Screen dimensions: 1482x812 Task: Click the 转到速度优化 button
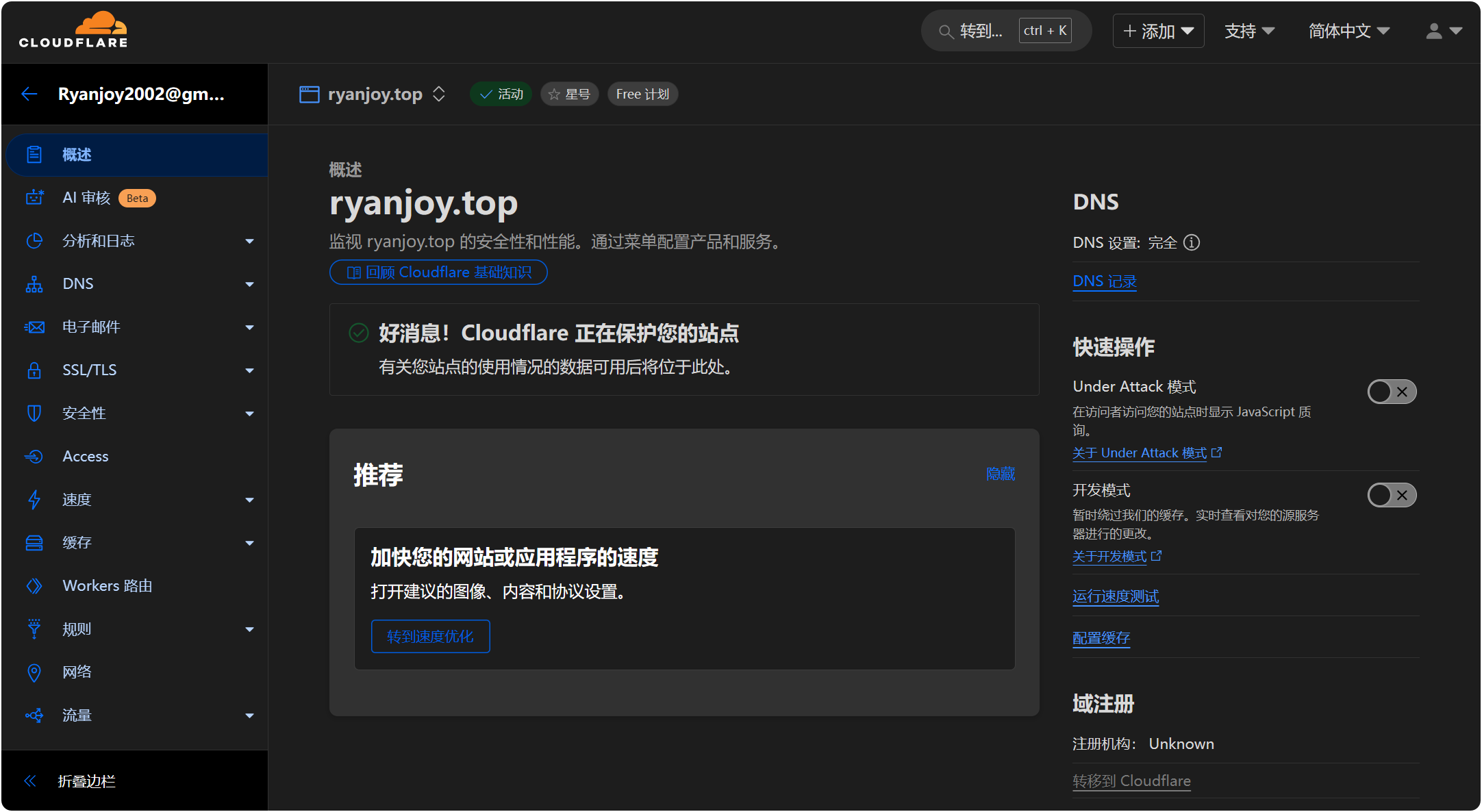click(x=430, y=636)
